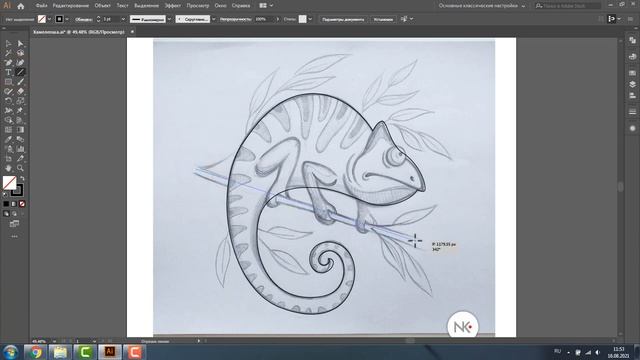Select the Gradient tool
Screen dimensions: 640x360
pyautogui.click(x=20, y=130)
